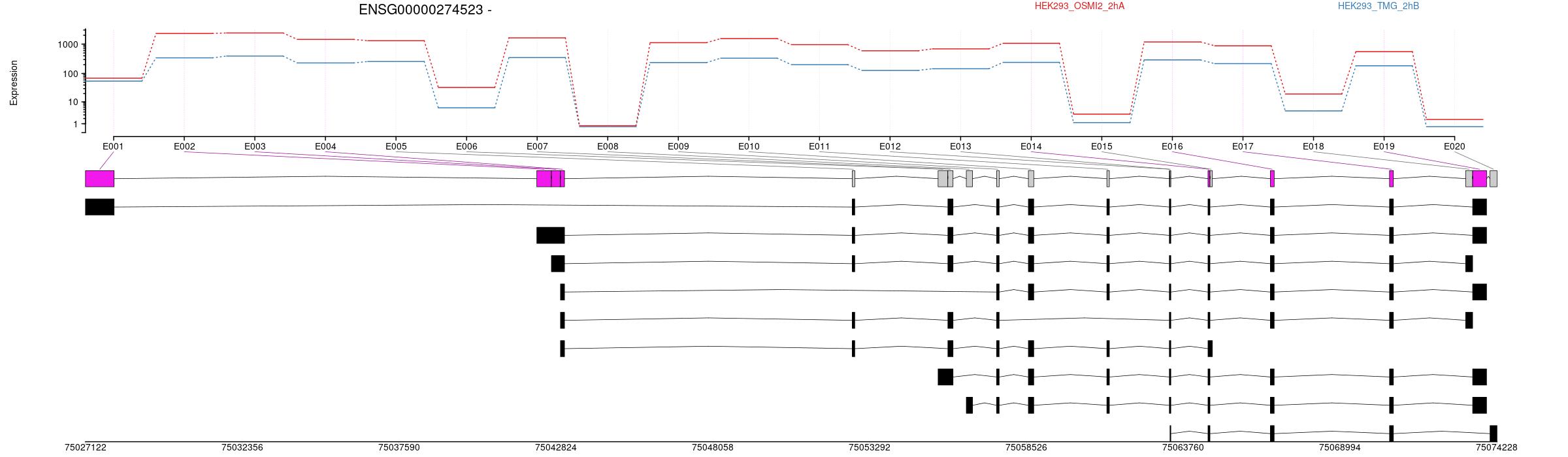Pick exon label E018
This screenshot has height=457, width=1568.
click(1313, 147)
